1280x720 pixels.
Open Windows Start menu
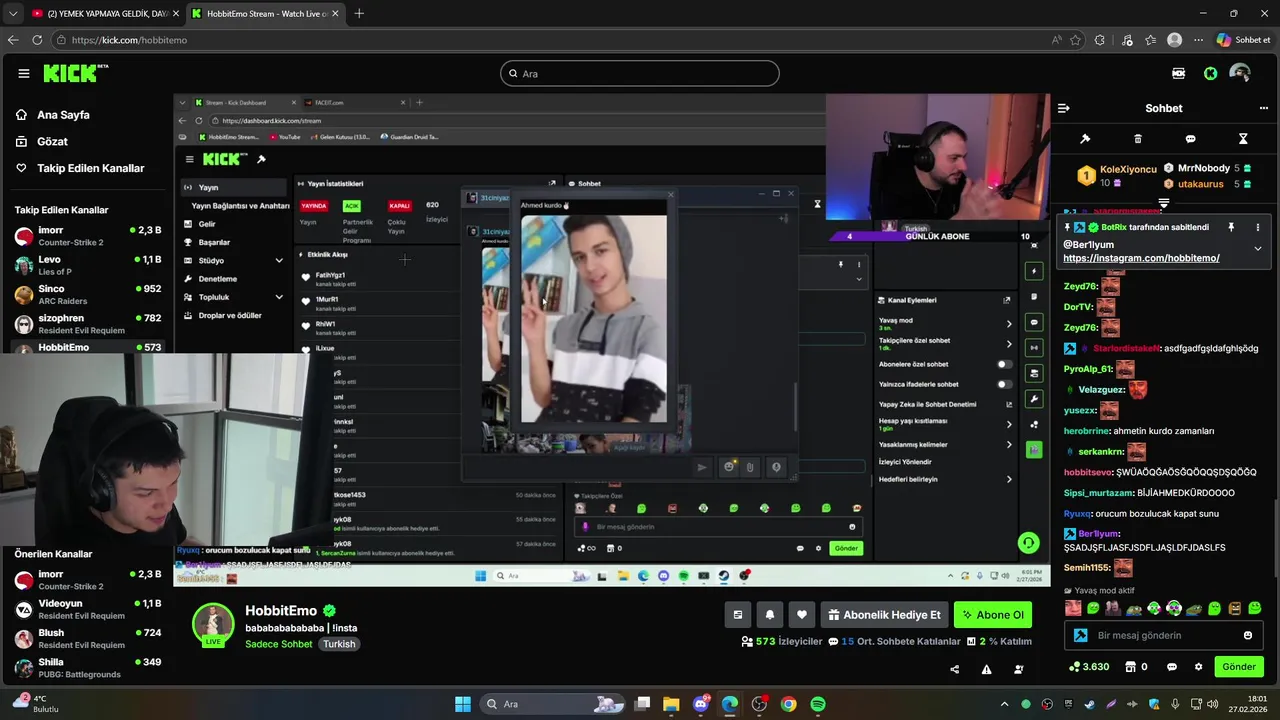pyautogui.click(x=463, y=704)
